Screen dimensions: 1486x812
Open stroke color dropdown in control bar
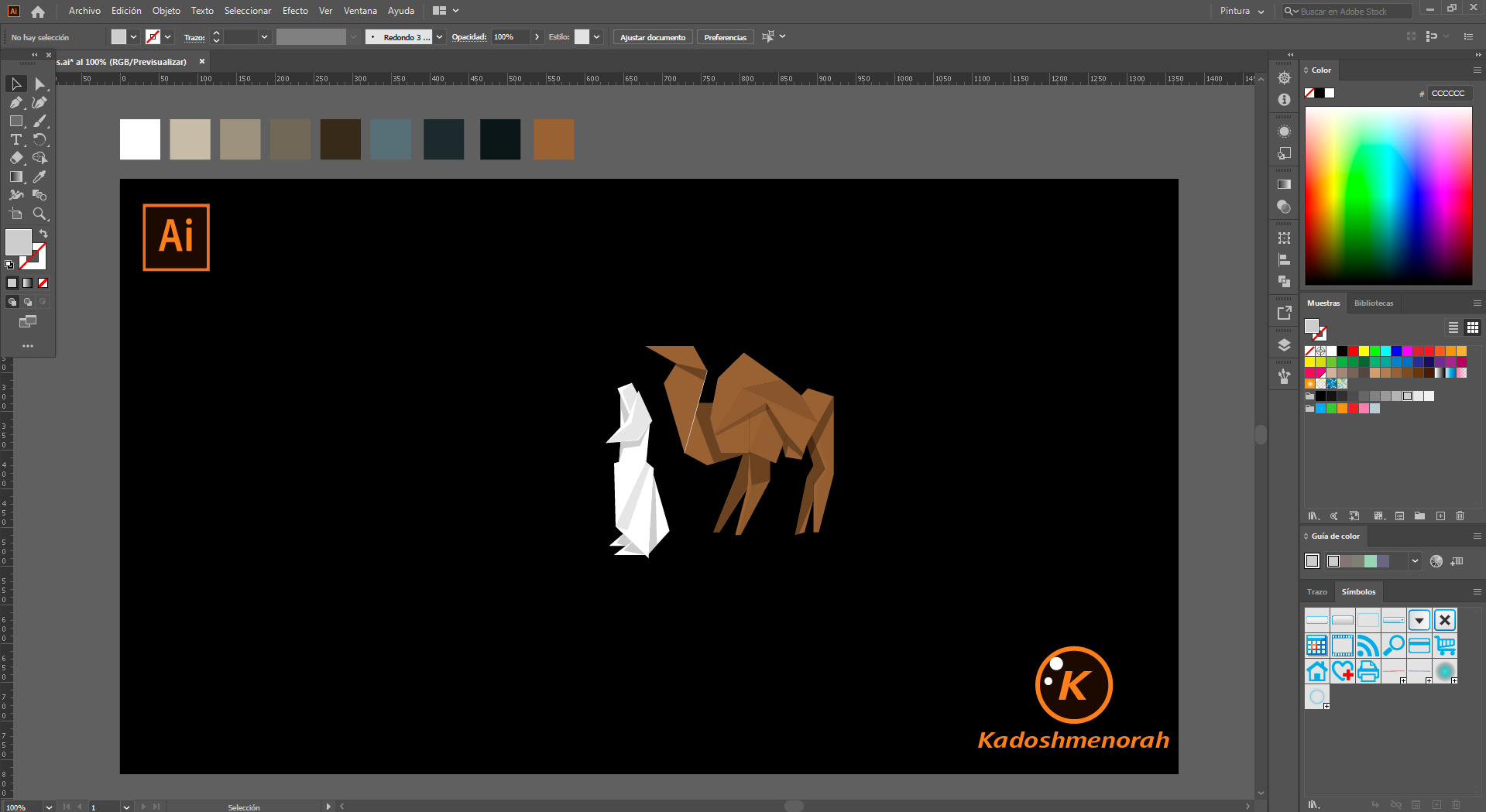click(x=168, y=36)
